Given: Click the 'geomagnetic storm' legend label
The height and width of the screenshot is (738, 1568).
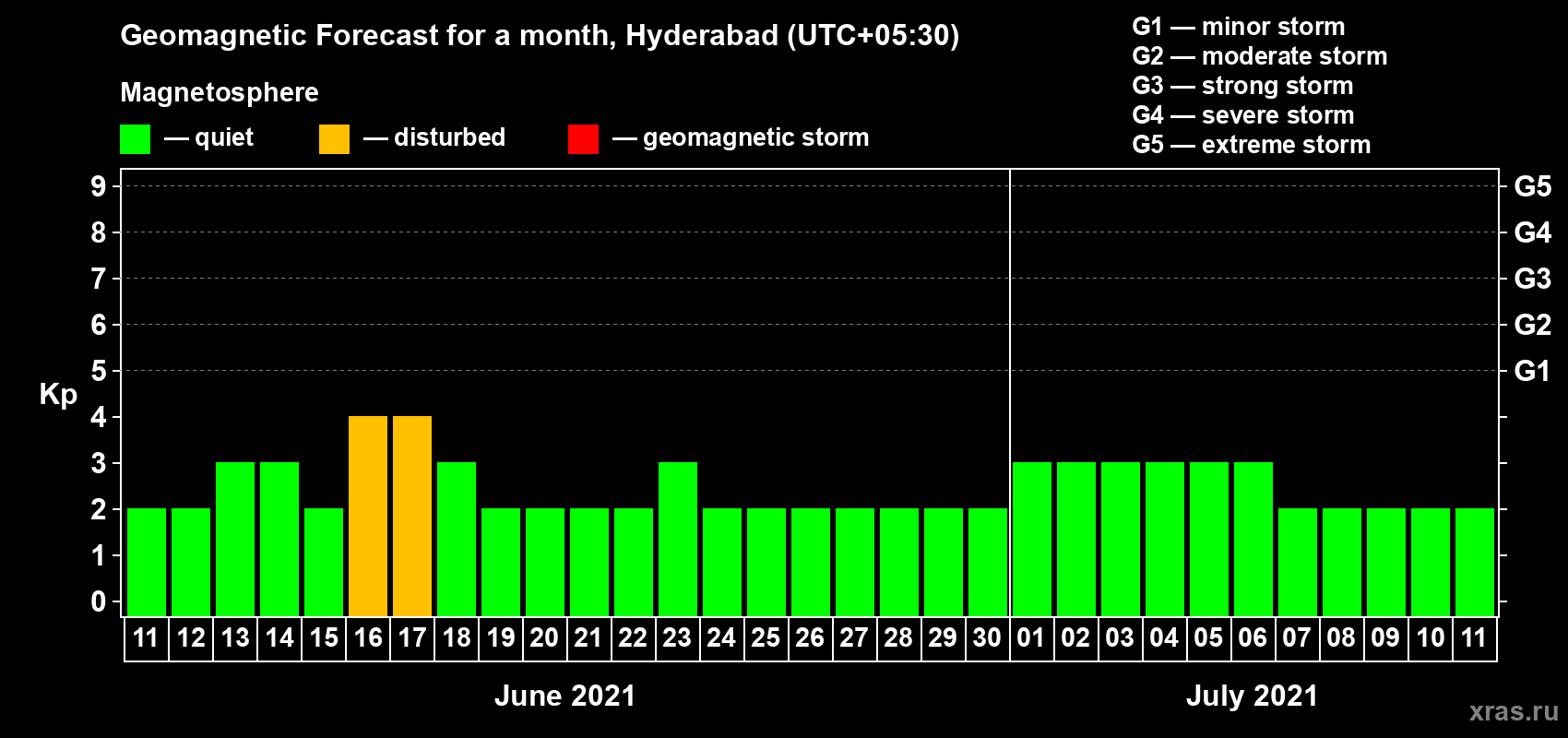Looking at the screenshot, I should point(756,138).
